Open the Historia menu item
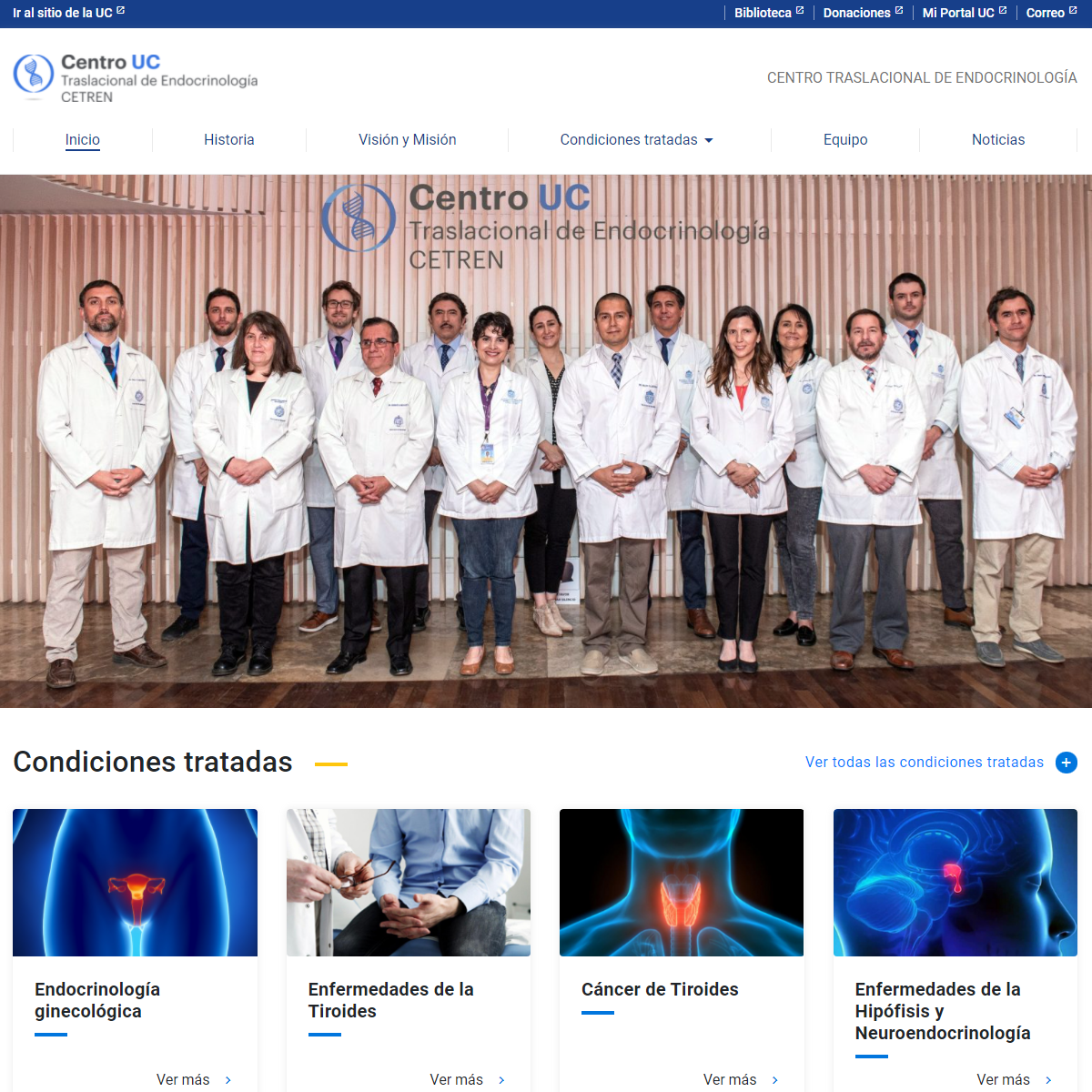This screenshot has width=1092, height=1092. point(229,139)
